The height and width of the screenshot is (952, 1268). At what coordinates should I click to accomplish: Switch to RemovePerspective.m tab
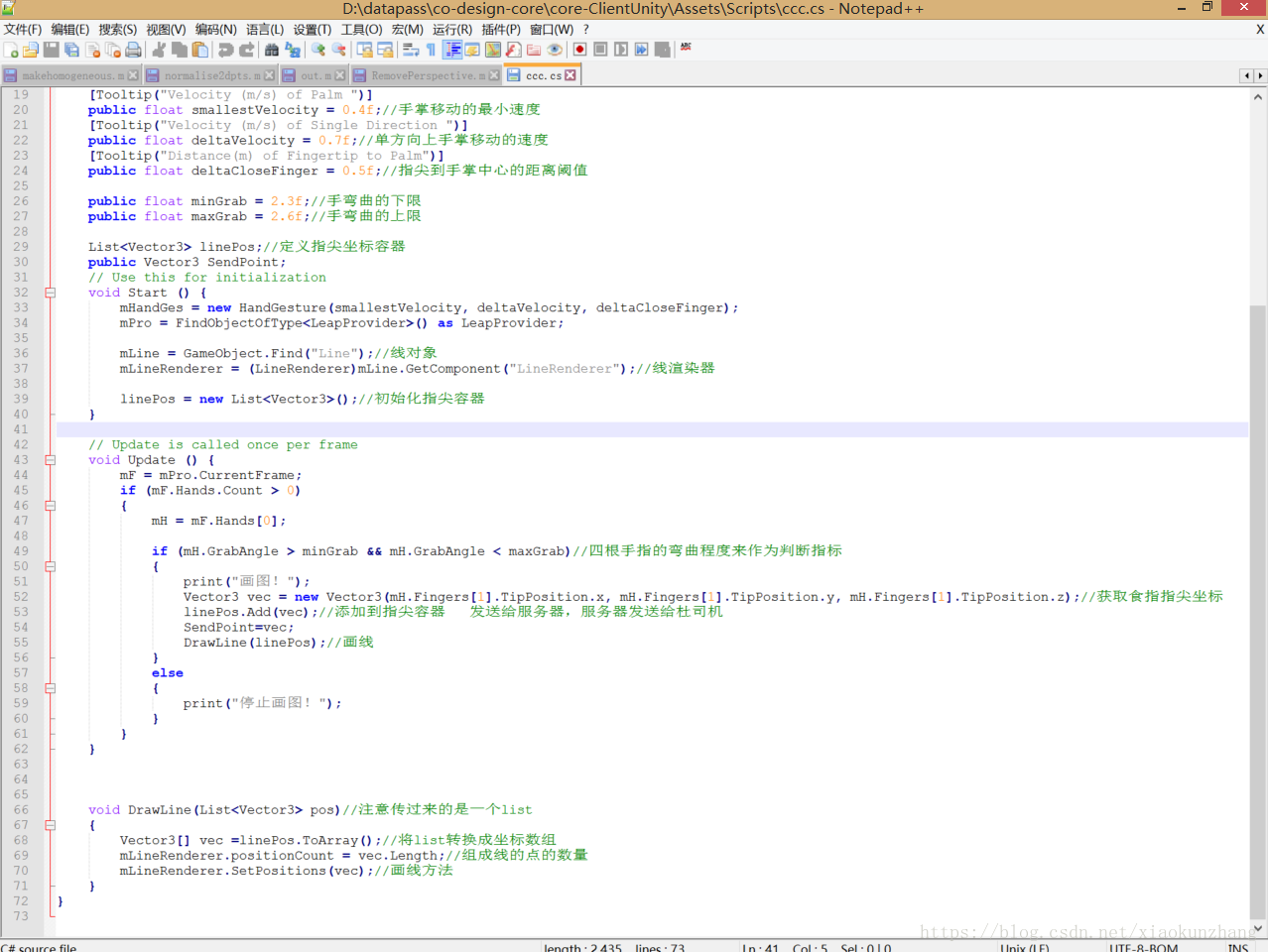click(427, 75)
